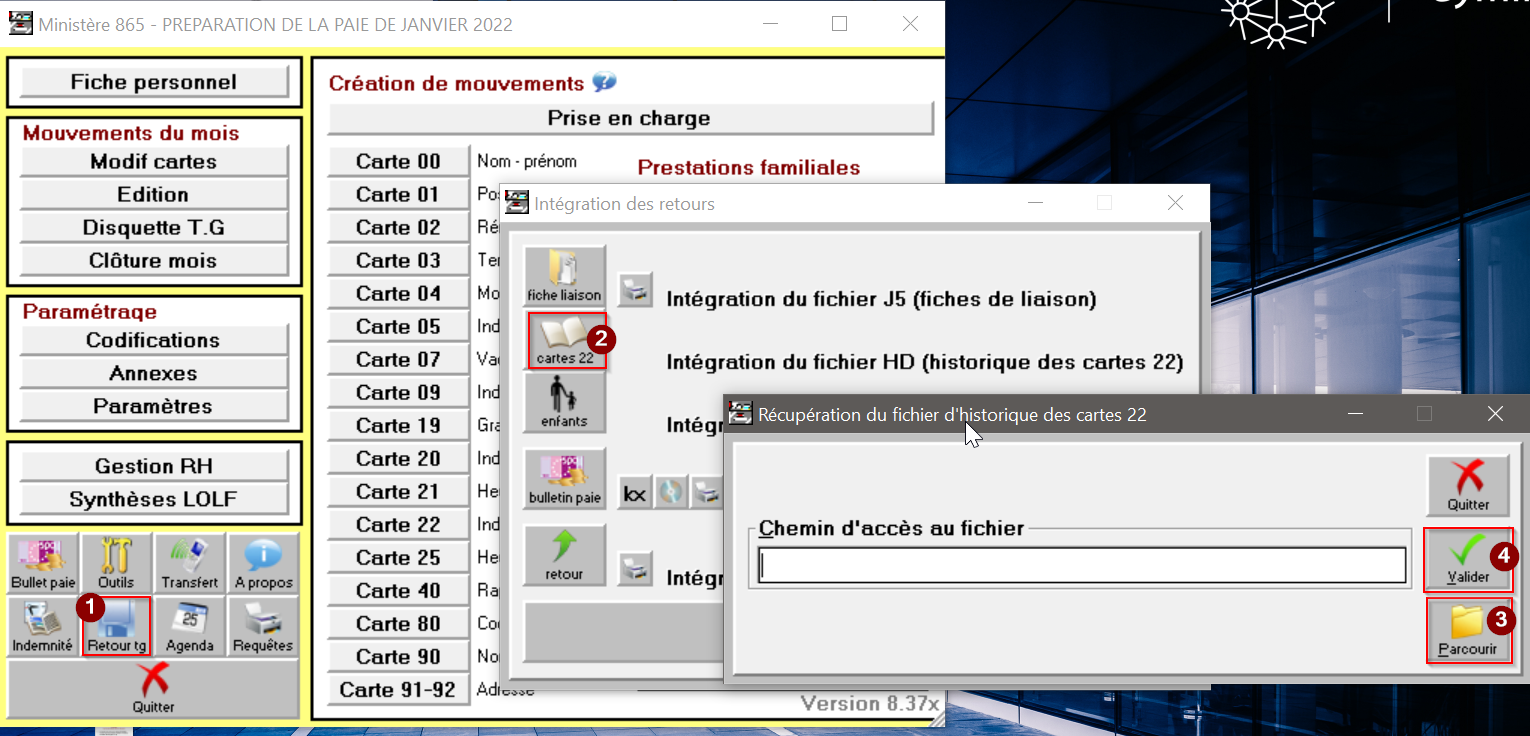Open the Requêtes printer icon
The height and width of the screenshot is (736, 1530).
tap(264, 626)
